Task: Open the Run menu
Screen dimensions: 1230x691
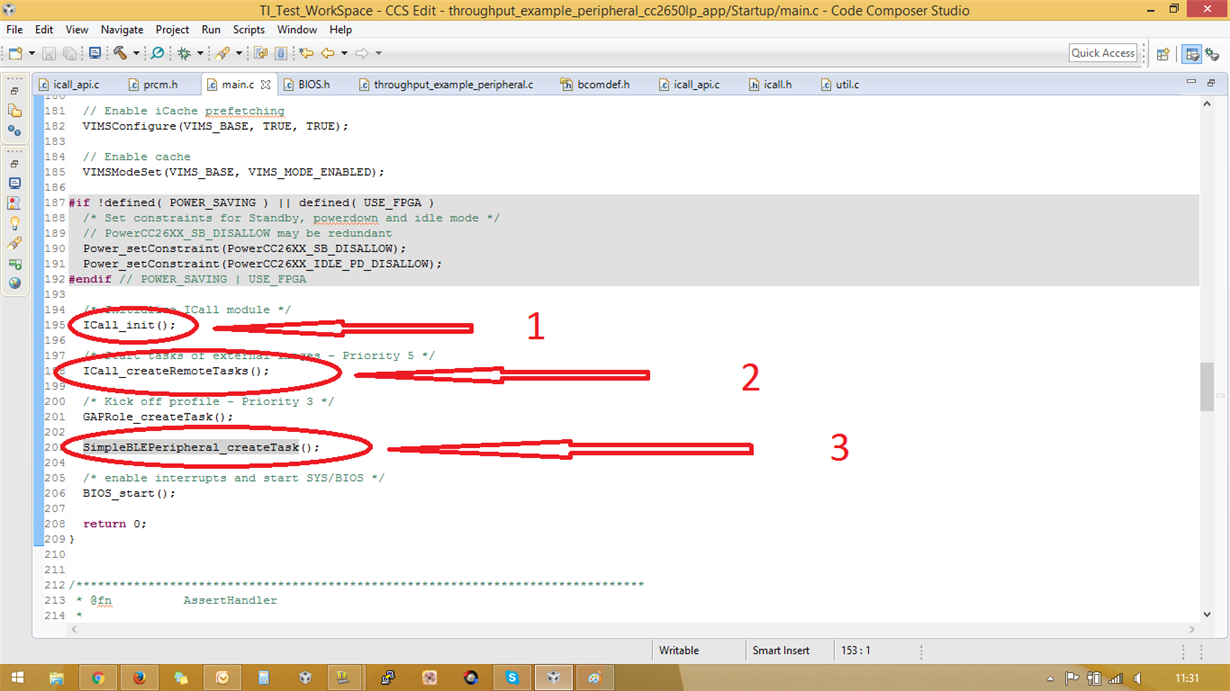Action: [210, 30]
